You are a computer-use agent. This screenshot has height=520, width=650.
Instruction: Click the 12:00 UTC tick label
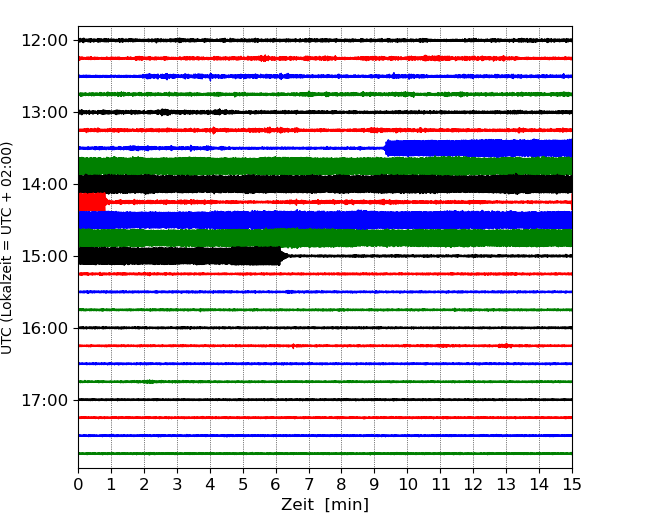click(x=44, y=41)
